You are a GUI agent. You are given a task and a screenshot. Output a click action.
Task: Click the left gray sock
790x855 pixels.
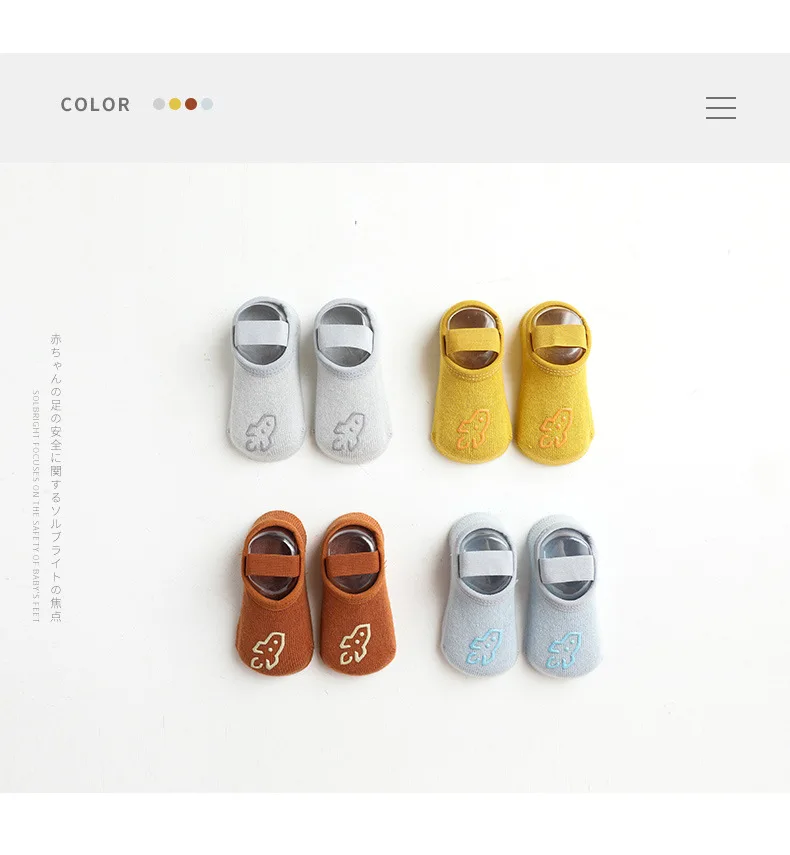pyautogui.click(x=266, y=379)
